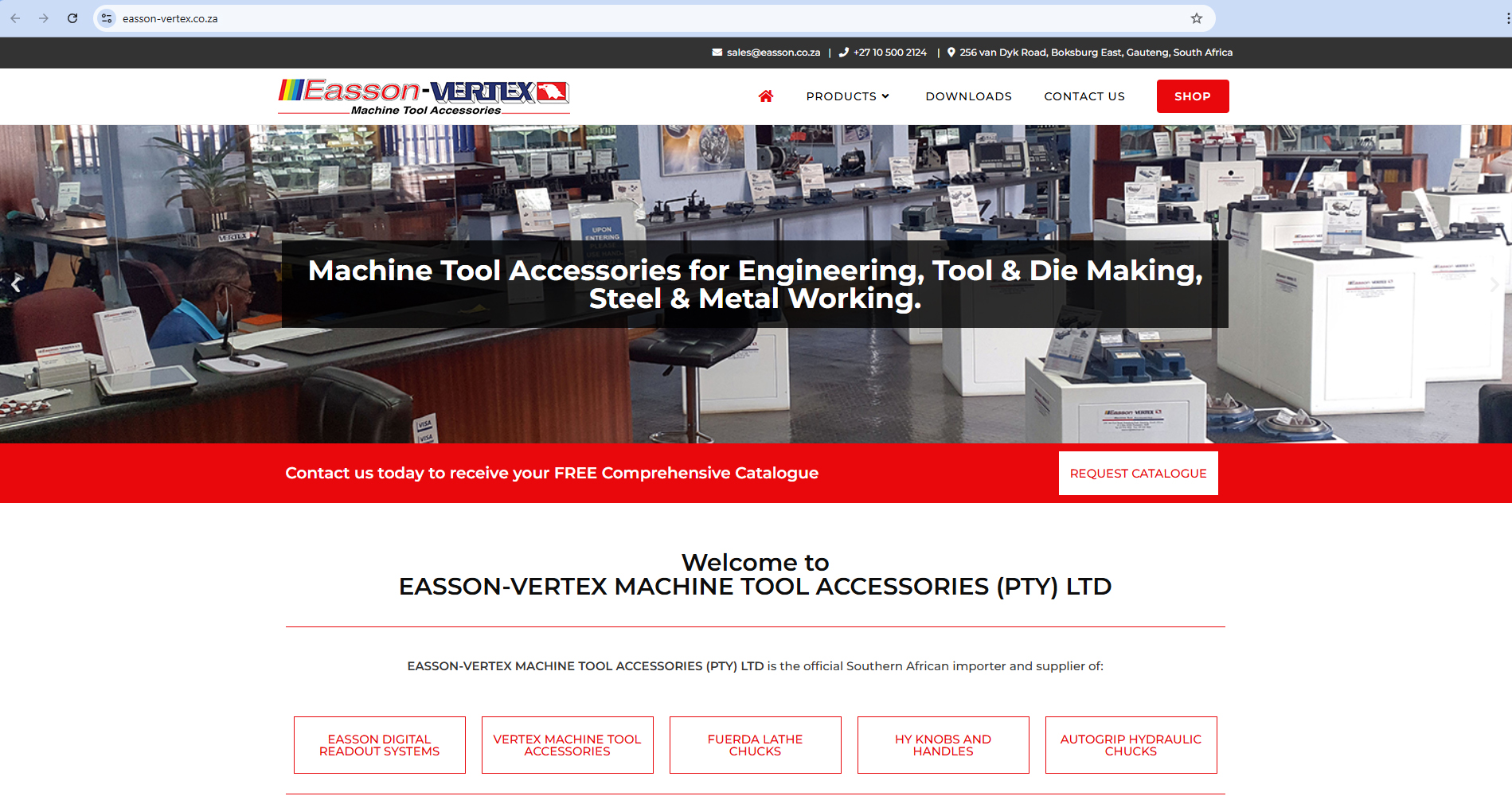
Task: Open Easson Digital Readout Systems box
Action: tap(379, 745)
